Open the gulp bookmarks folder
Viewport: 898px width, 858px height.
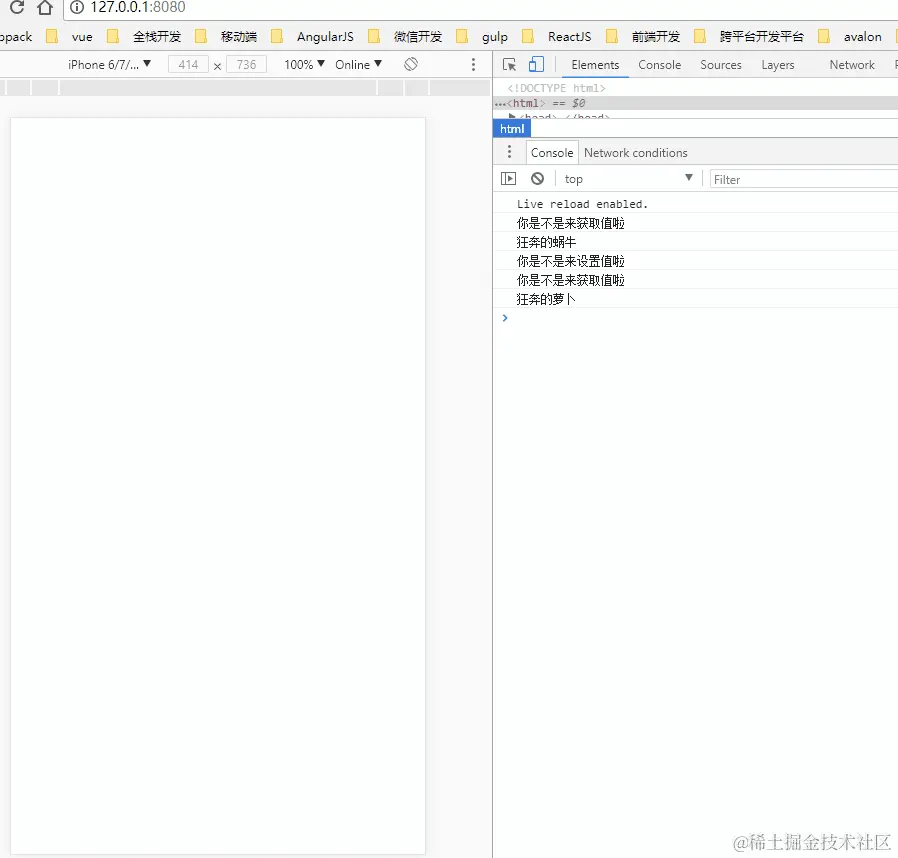click(482, 37)
